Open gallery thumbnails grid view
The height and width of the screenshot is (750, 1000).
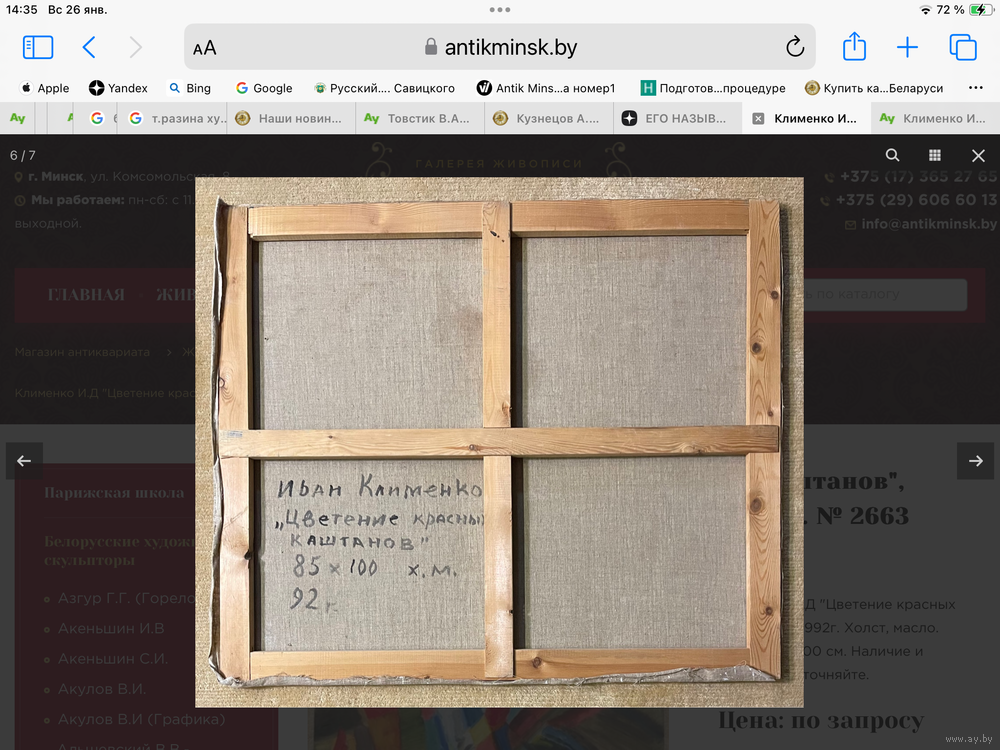click(935, 155)
